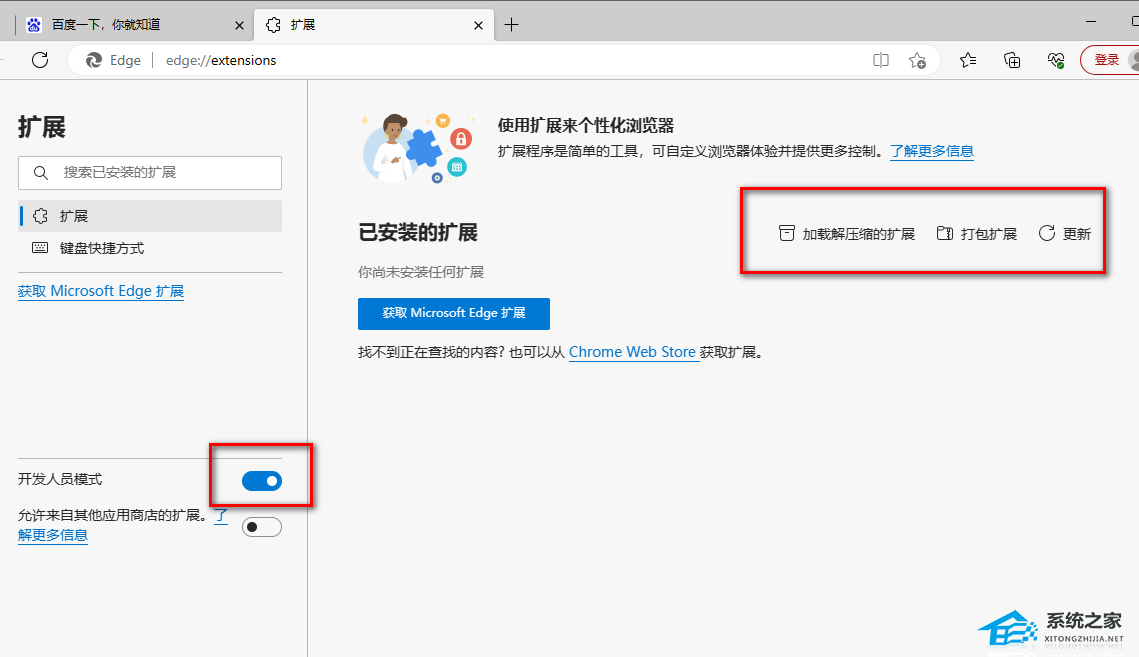Open split screen view icon

coord(880,60)
